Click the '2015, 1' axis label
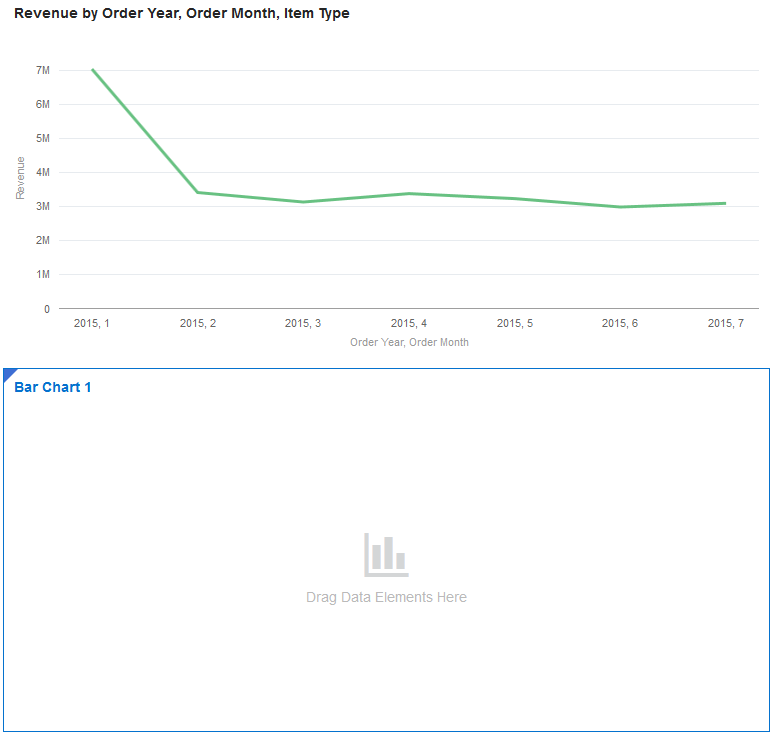 point(92,323)
